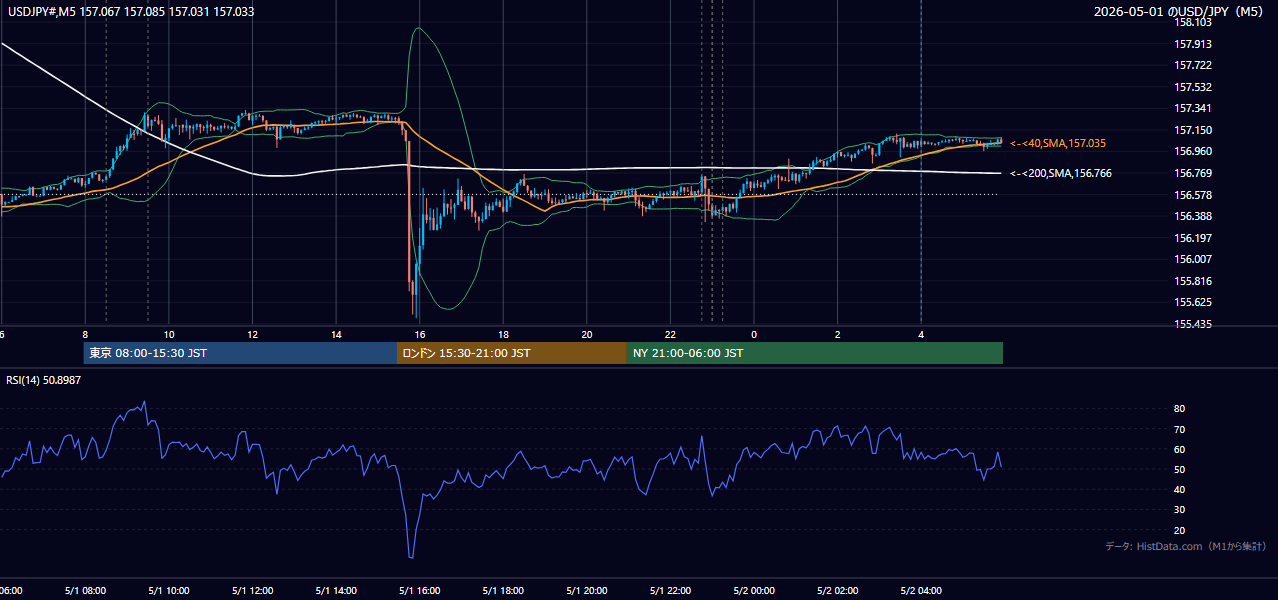The image size is (1278, 600).
Task: Click the bottom time label 5/1 12:00
Action: (252, 591)
